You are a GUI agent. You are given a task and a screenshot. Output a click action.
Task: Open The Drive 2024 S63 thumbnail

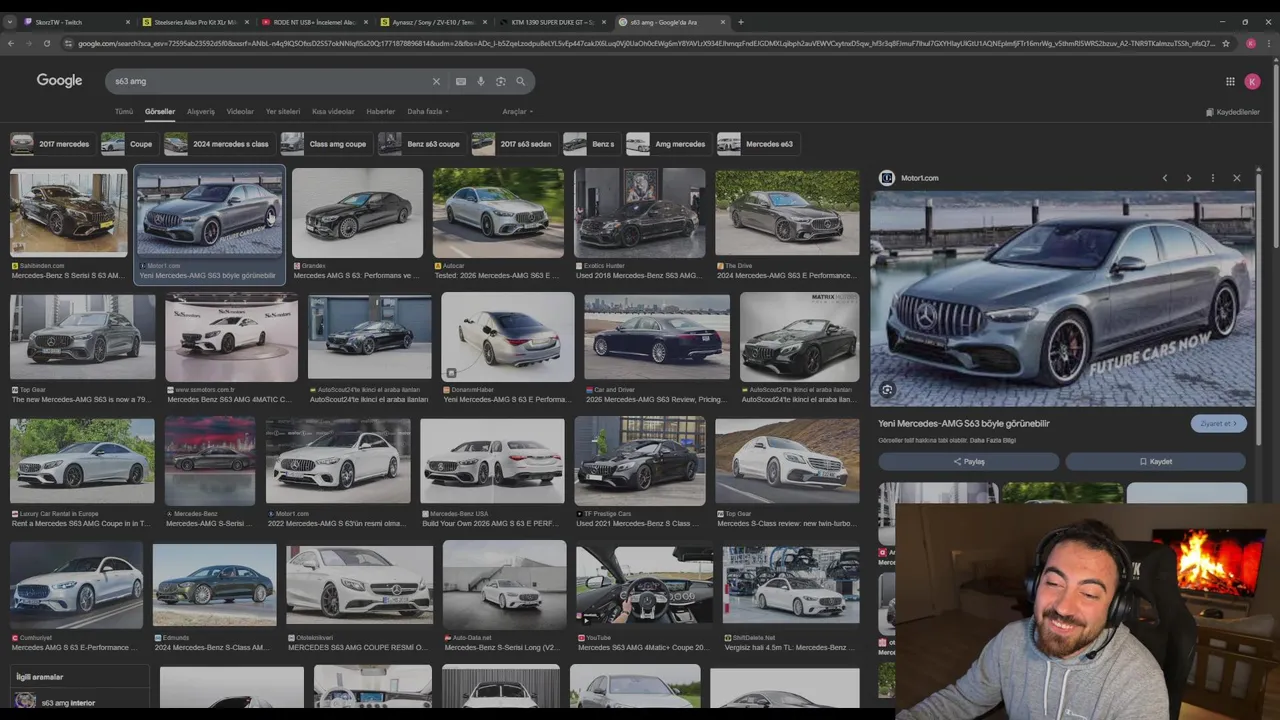tap(787, 212)
